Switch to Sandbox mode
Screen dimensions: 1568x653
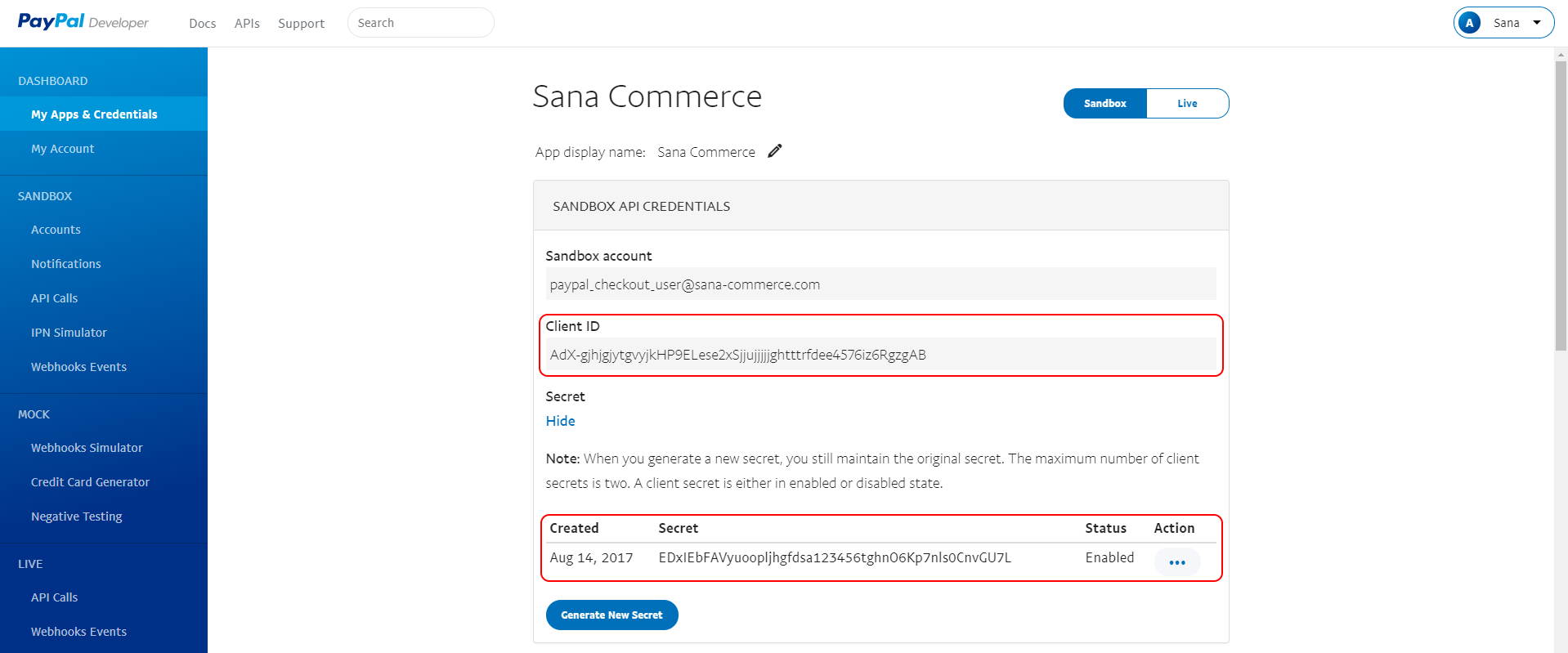pyautogui.click(x=1105, y=104)
